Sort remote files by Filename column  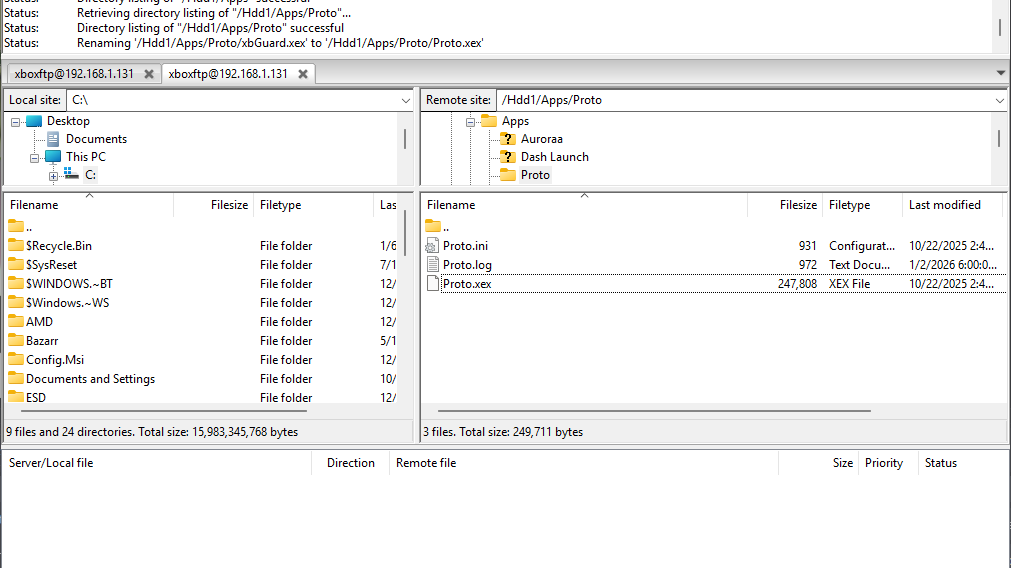click(584, 205)
